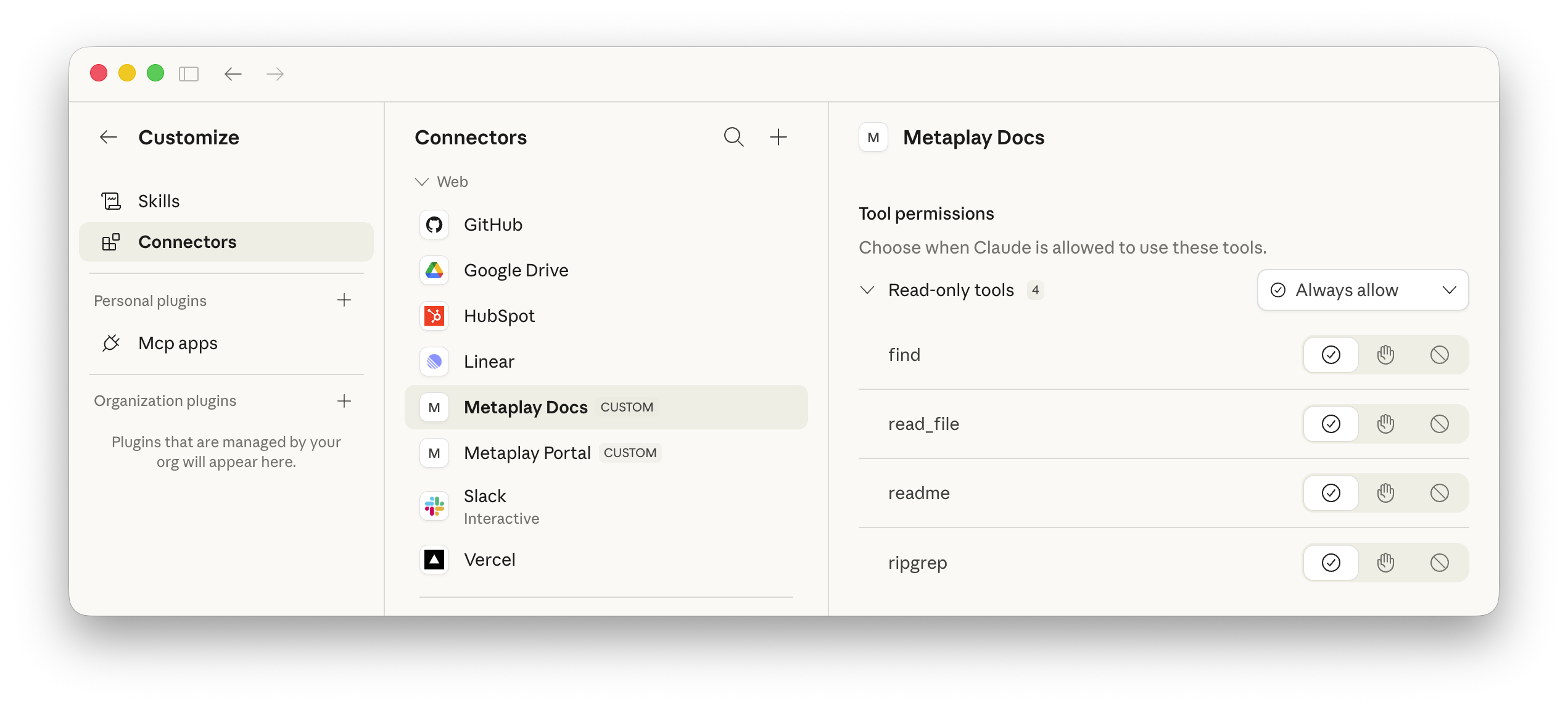Screen dimensions: 1568x707
Task: Switch to the Skills section
Action: 159,201
